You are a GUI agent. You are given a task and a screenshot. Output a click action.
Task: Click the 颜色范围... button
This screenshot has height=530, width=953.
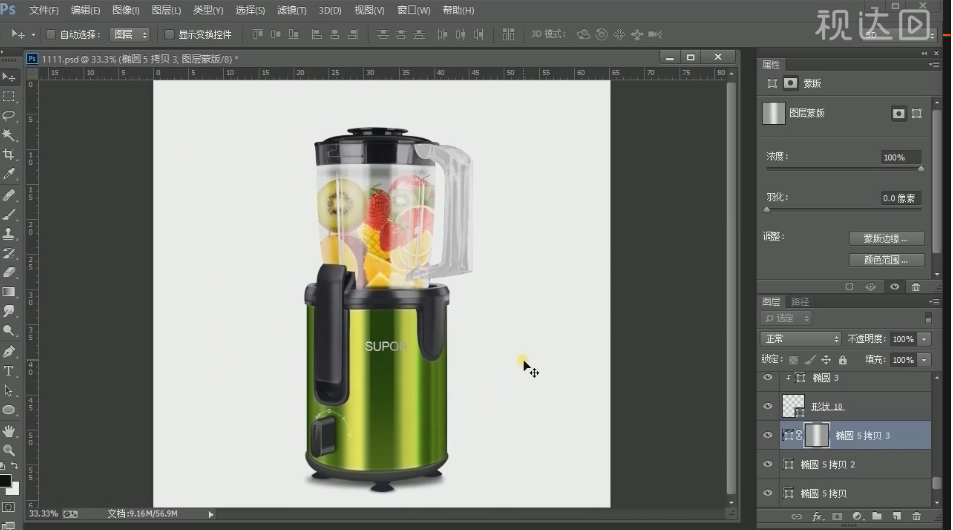click(x=886, y=260)
